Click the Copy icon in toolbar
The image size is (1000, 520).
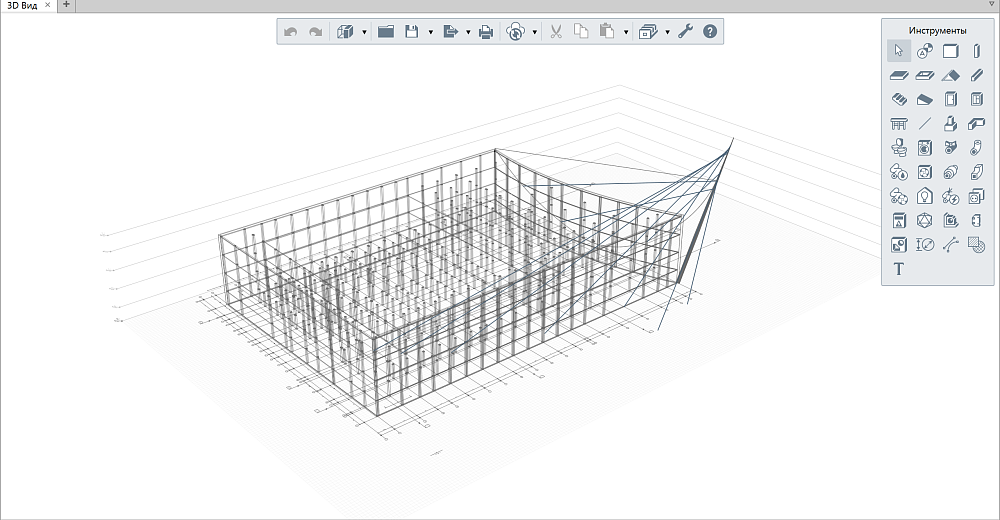pyautogui.click(x=581, y=32)
